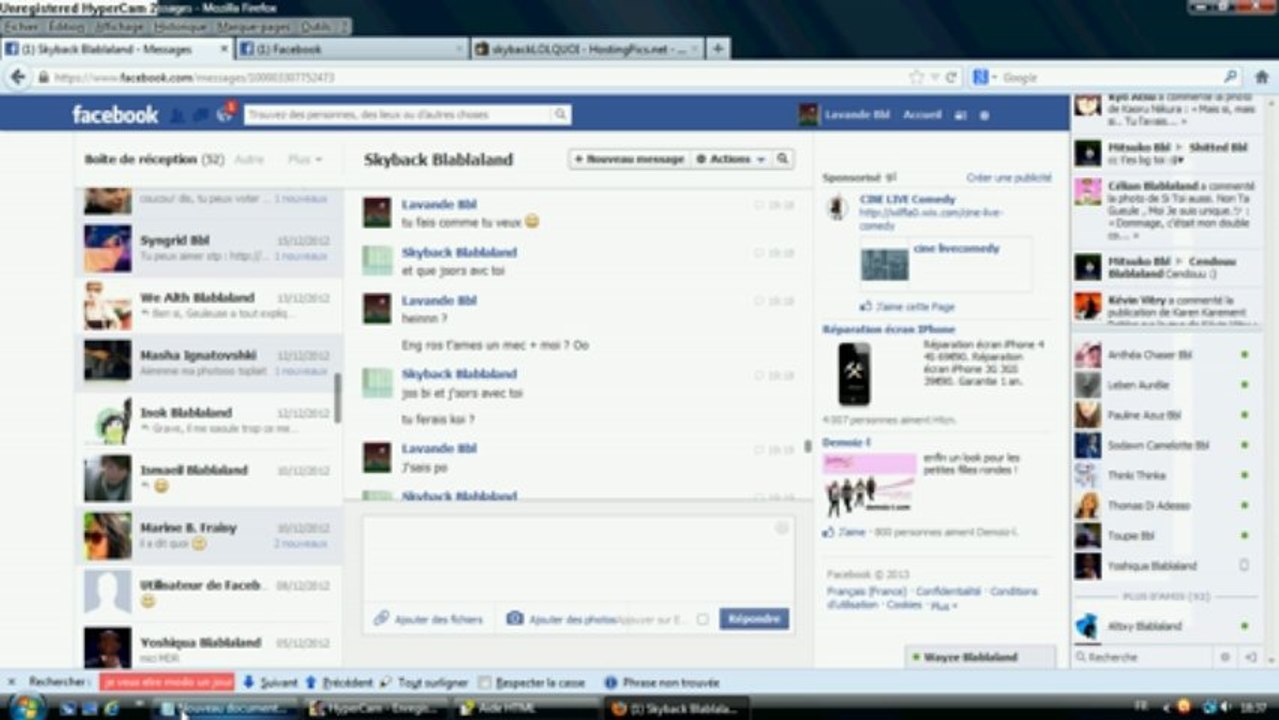This screenshot has width=1279, height=720.
Task: Click emoticon icon in reply box
Action: 782,529
